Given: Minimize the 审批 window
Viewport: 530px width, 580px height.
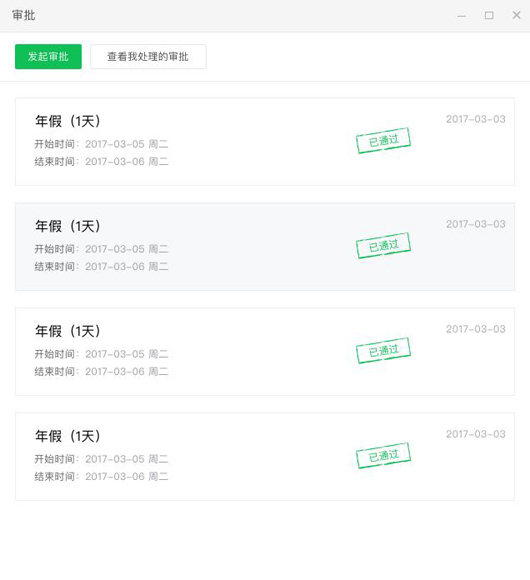Looking at the screenshot, I should tap(462, 16).
